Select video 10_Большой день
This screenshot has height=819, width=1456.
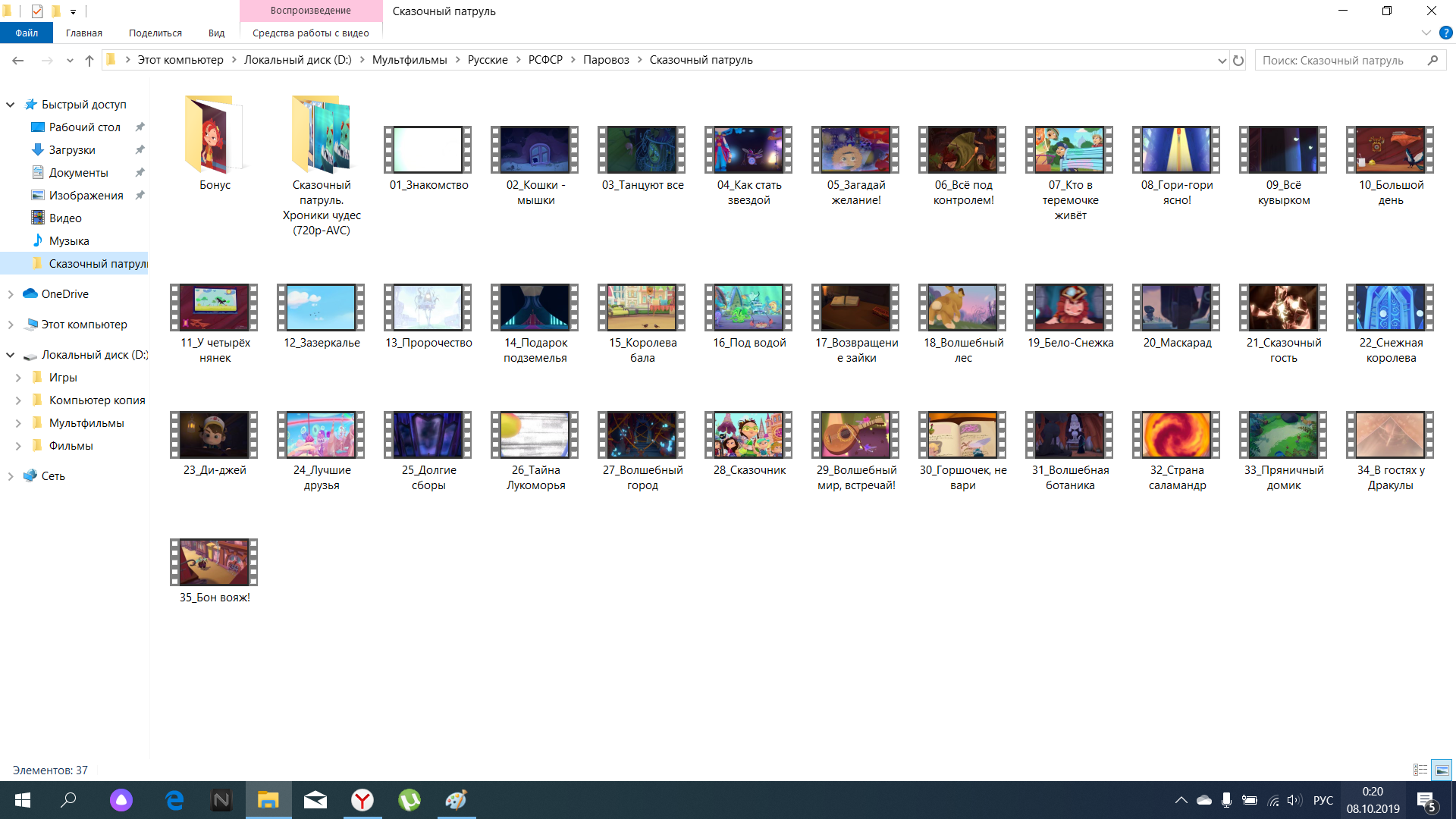pos(1391,165)
